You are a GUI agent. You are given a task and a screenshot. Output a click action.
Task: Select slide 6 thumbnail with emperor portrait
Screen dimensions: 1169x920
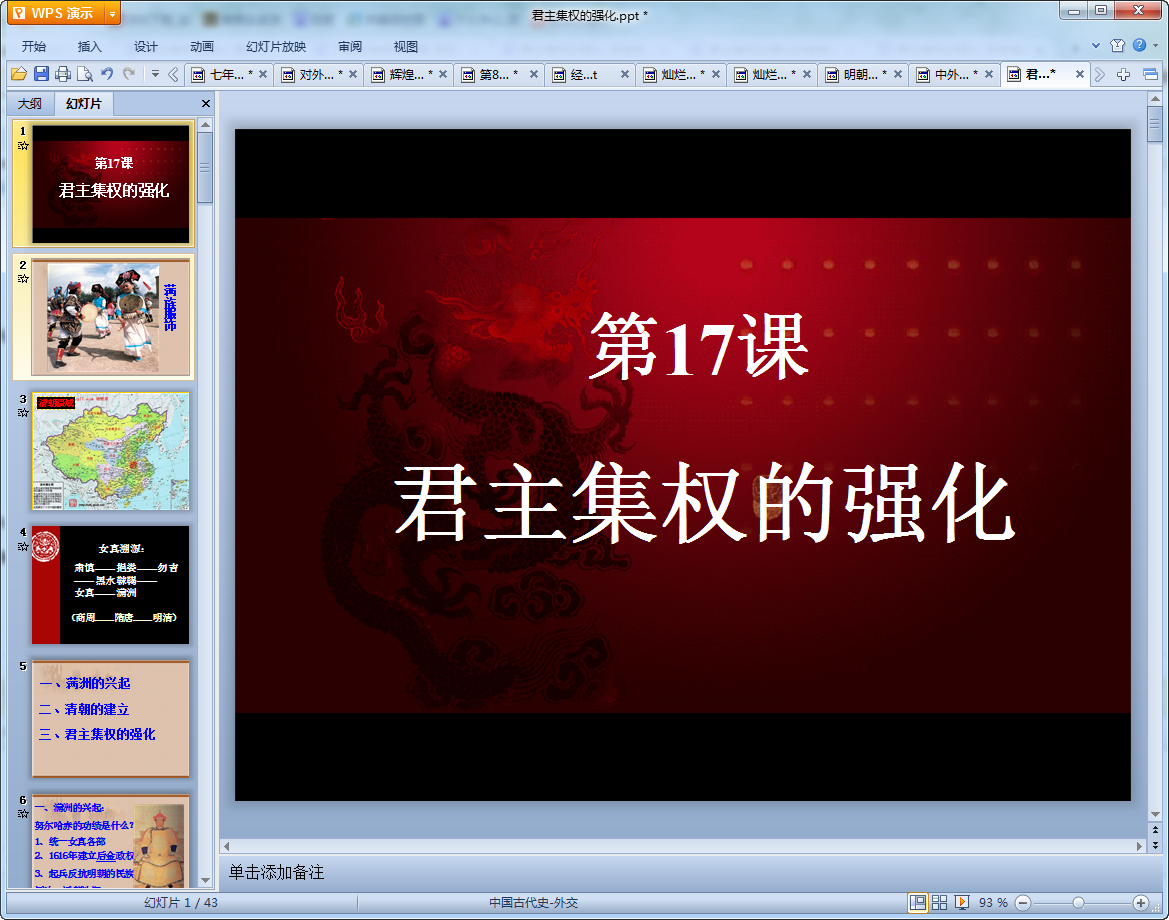click(x=110, y=841)
